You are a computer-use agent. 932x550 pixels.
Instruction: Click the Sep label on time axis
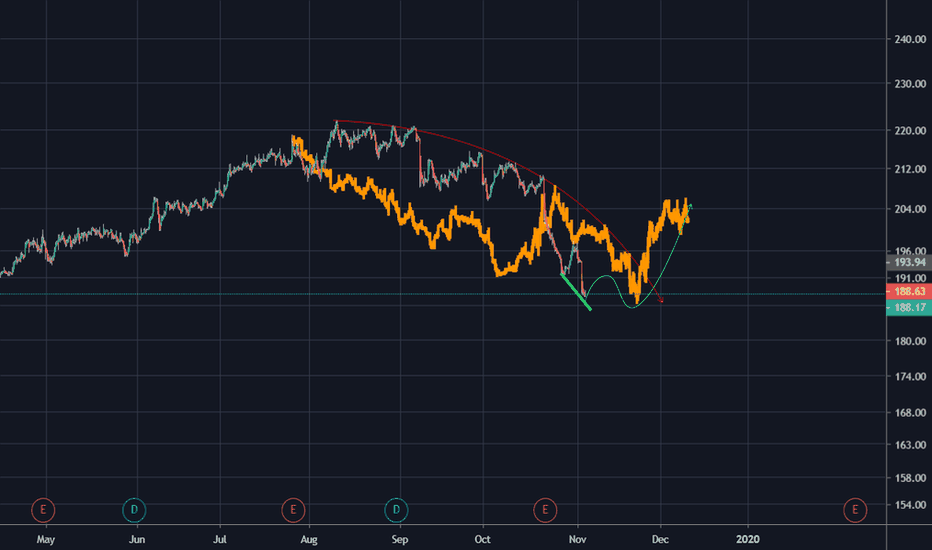point(400,539)
